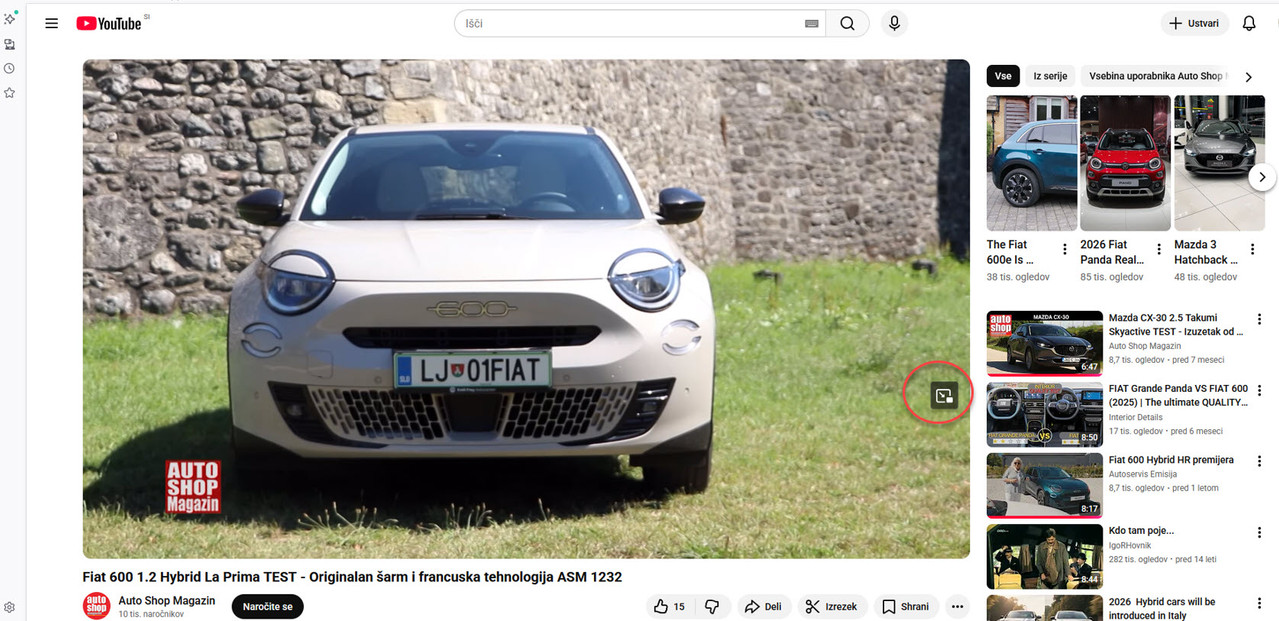Viewport: 1279px width, 621px height.
Task: Open Mazda CX-30 2.5 Takumi video thumbnail
Action: [1045, 343]
